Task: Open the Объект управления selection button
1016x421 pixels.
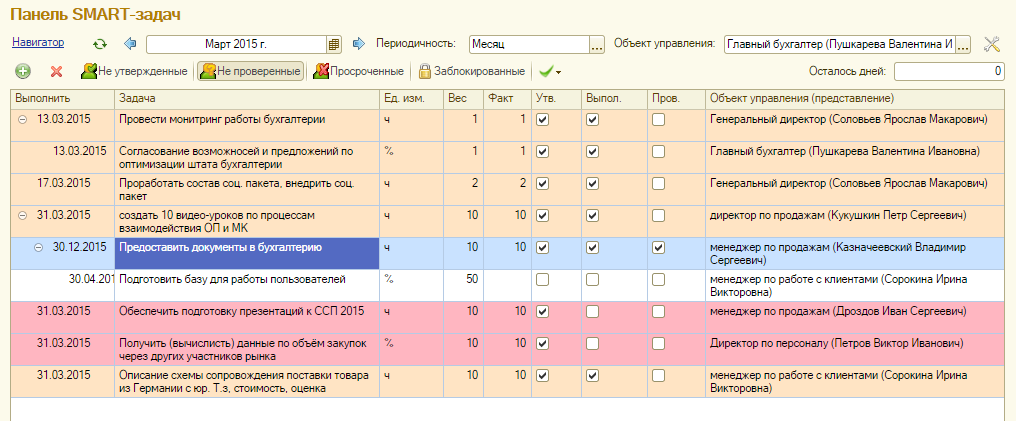Action: 963,44
